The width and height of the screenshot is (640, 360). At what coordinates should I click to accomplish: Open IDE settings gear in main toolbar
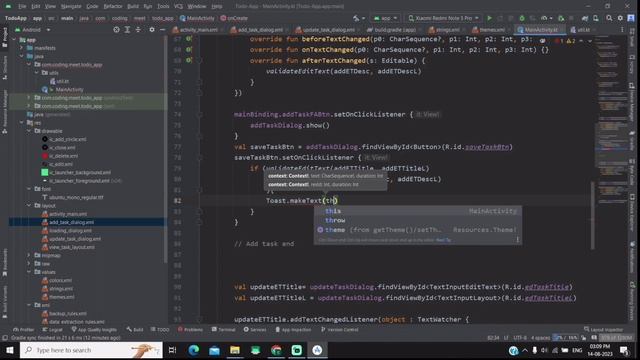coord(620,18)
